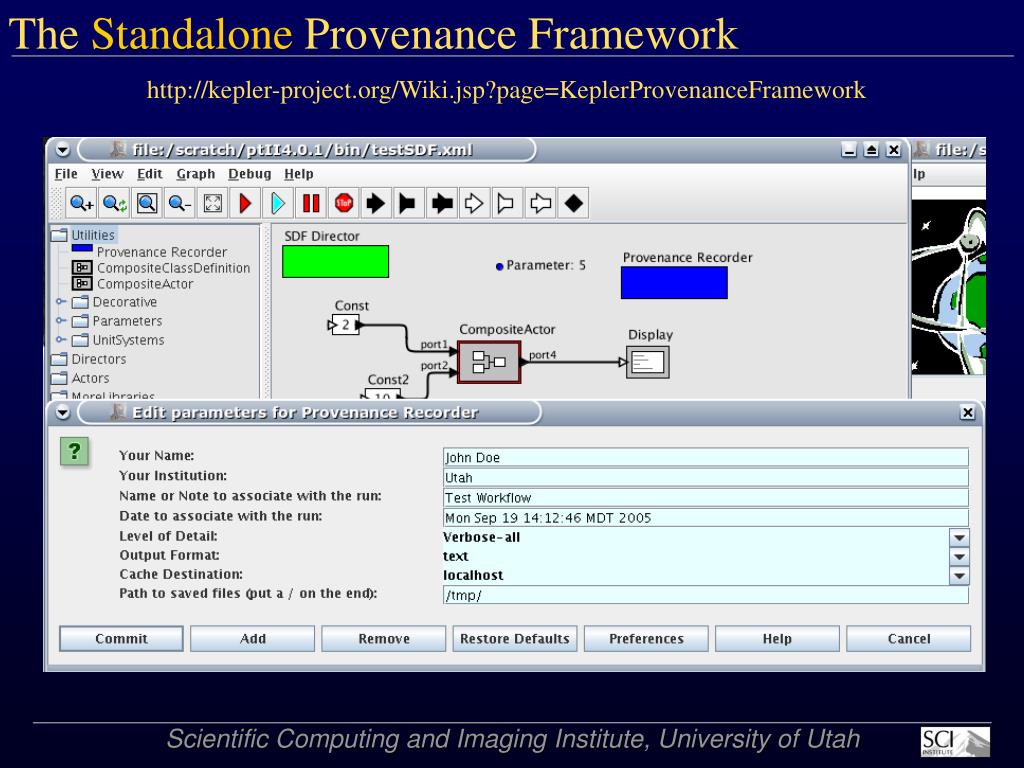Screen dimensions: 1024x768
Task: Click the Zoom Reset magnifier icon
Action: click(x=114, y=204)
